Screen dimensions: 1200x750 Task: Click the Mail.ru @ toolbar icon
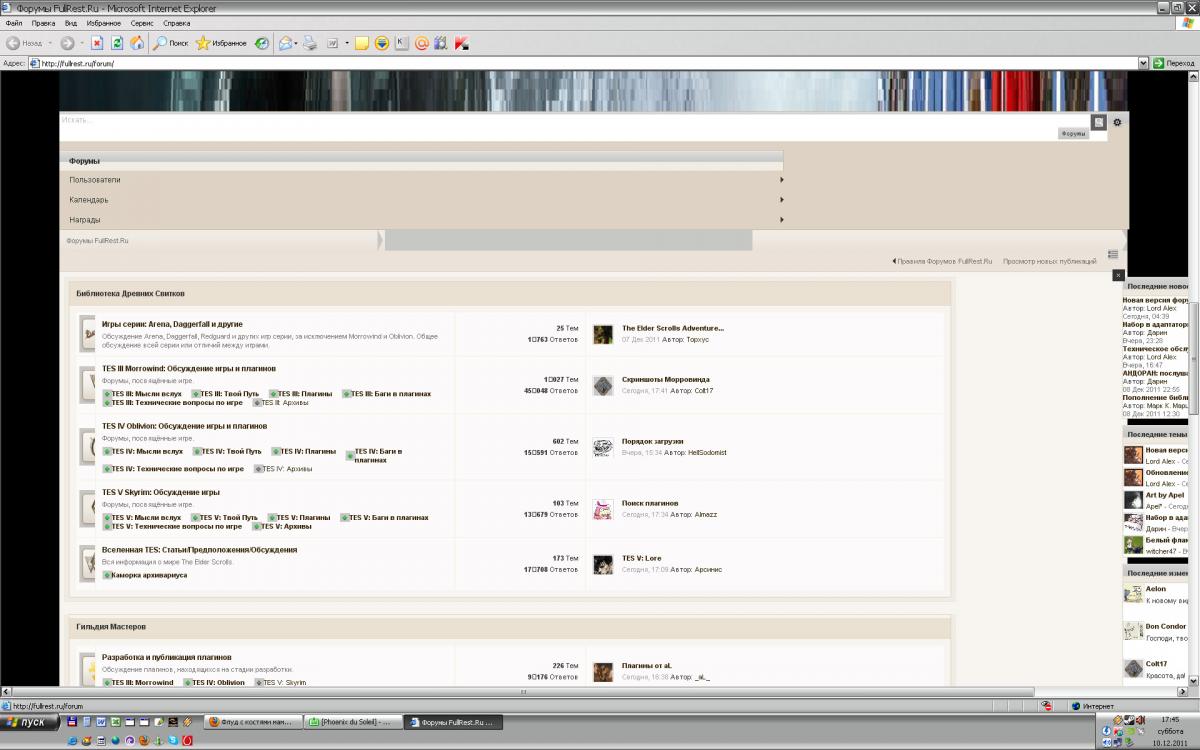click(x=422, y=43)
